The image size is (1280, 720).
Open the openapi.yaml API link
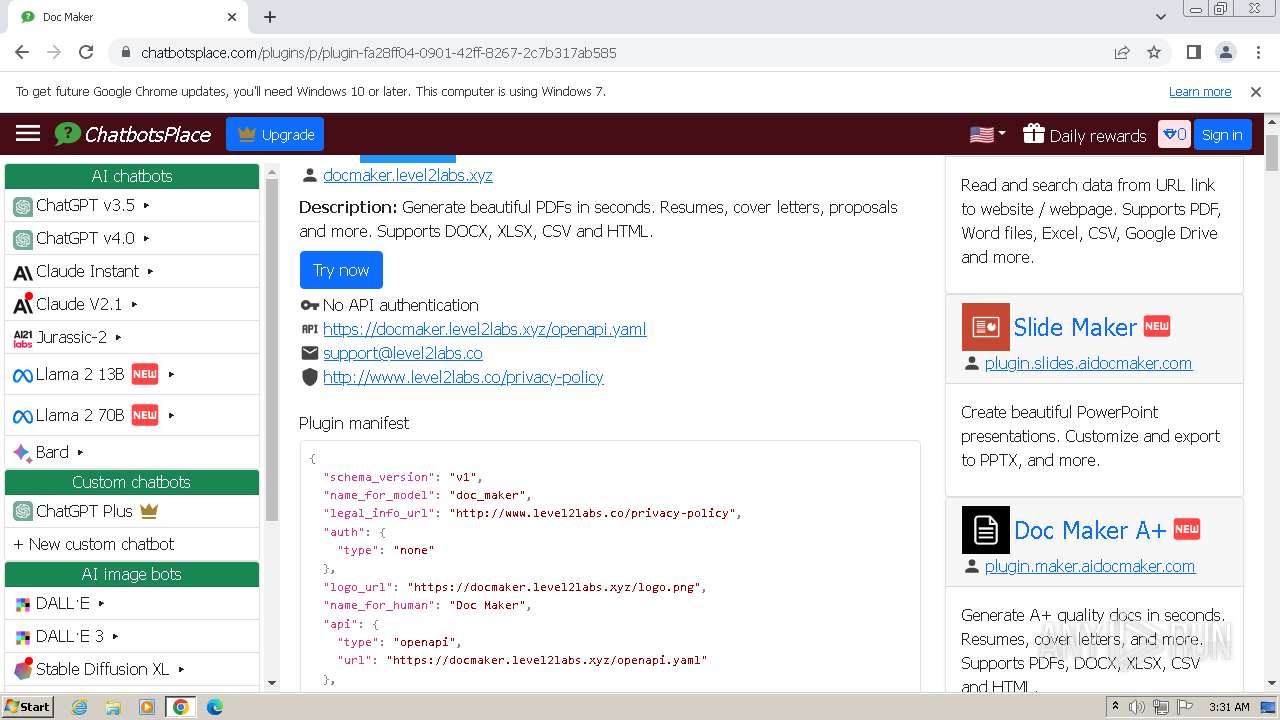[x=484, y=329]
